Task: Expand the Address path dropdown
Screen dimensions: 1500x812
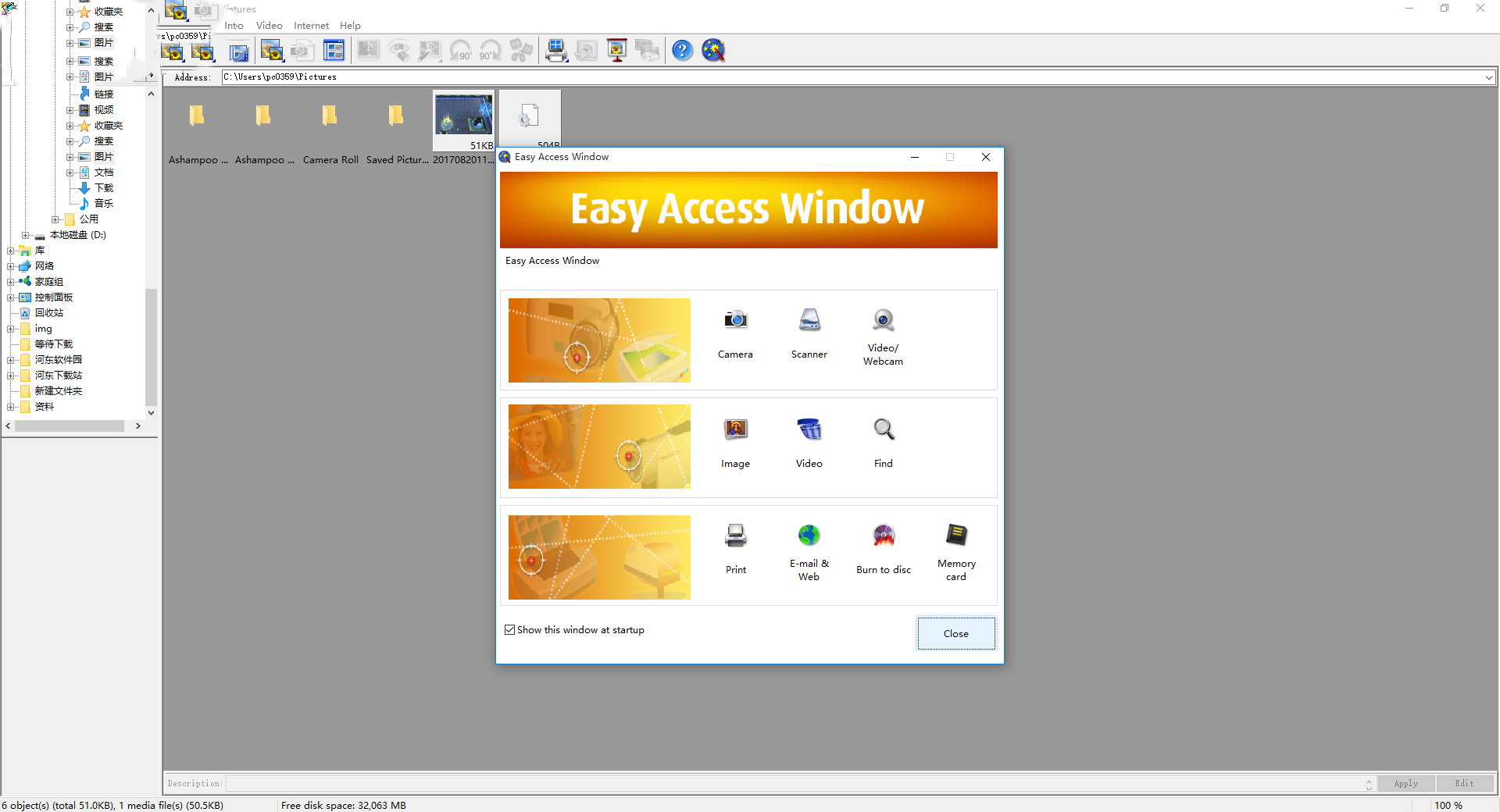Action: [1488, 77]
